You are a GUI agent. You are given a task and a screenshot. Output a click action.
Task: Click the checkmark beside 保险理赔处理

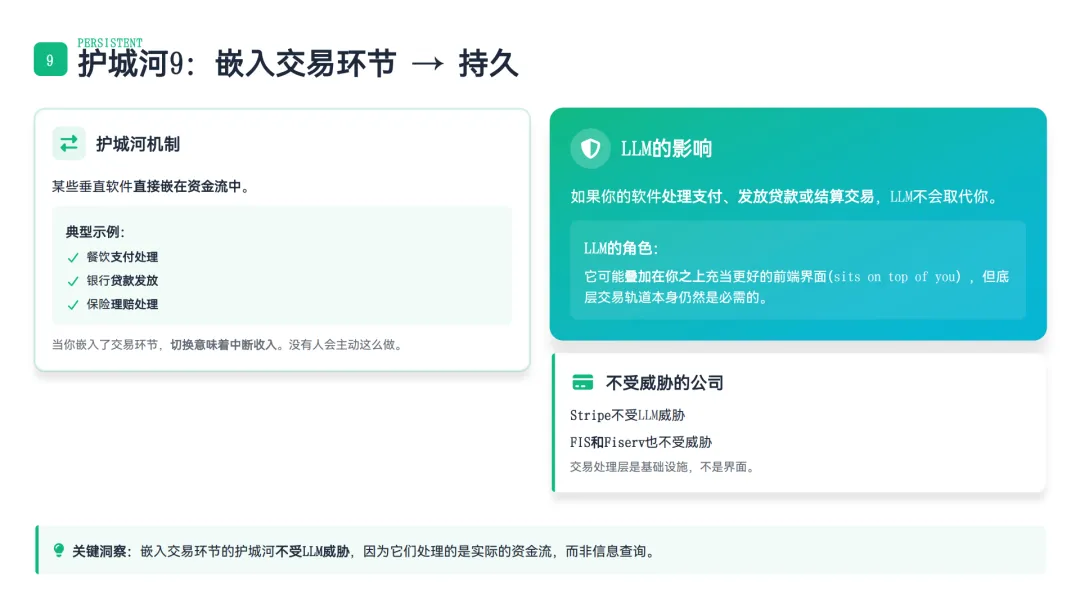pyautogui.click(x=73, y=305)
